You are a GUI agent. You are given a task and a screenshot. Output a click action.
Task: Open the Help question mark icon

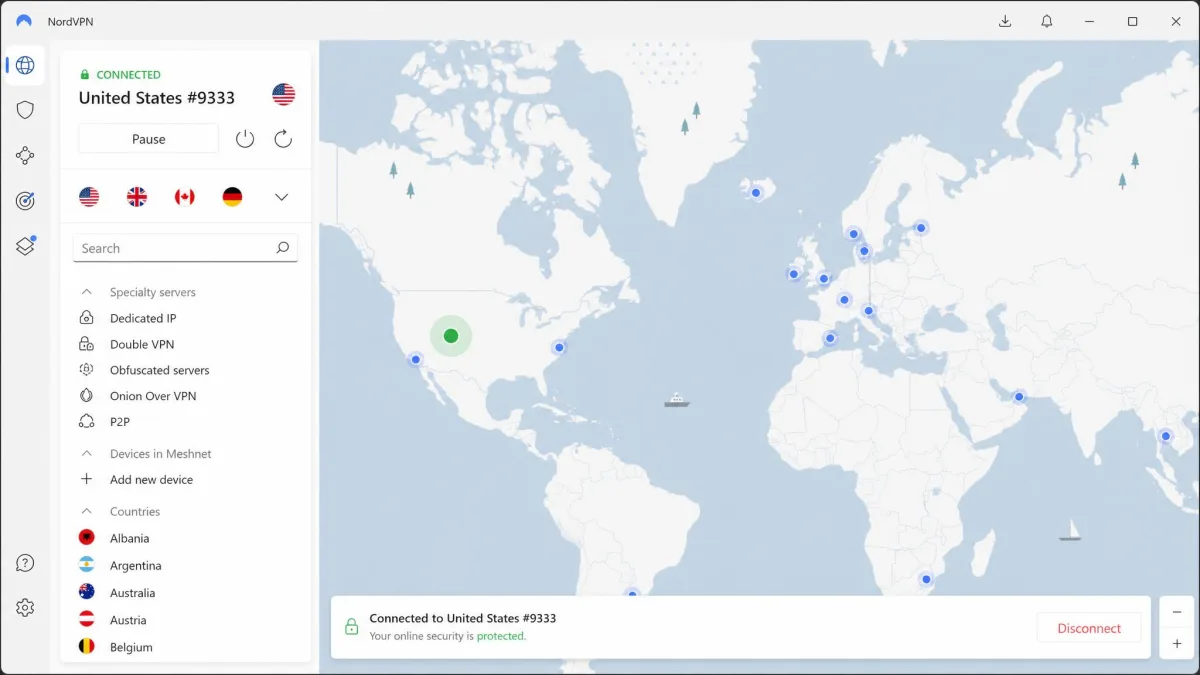[x=25, y=564]
